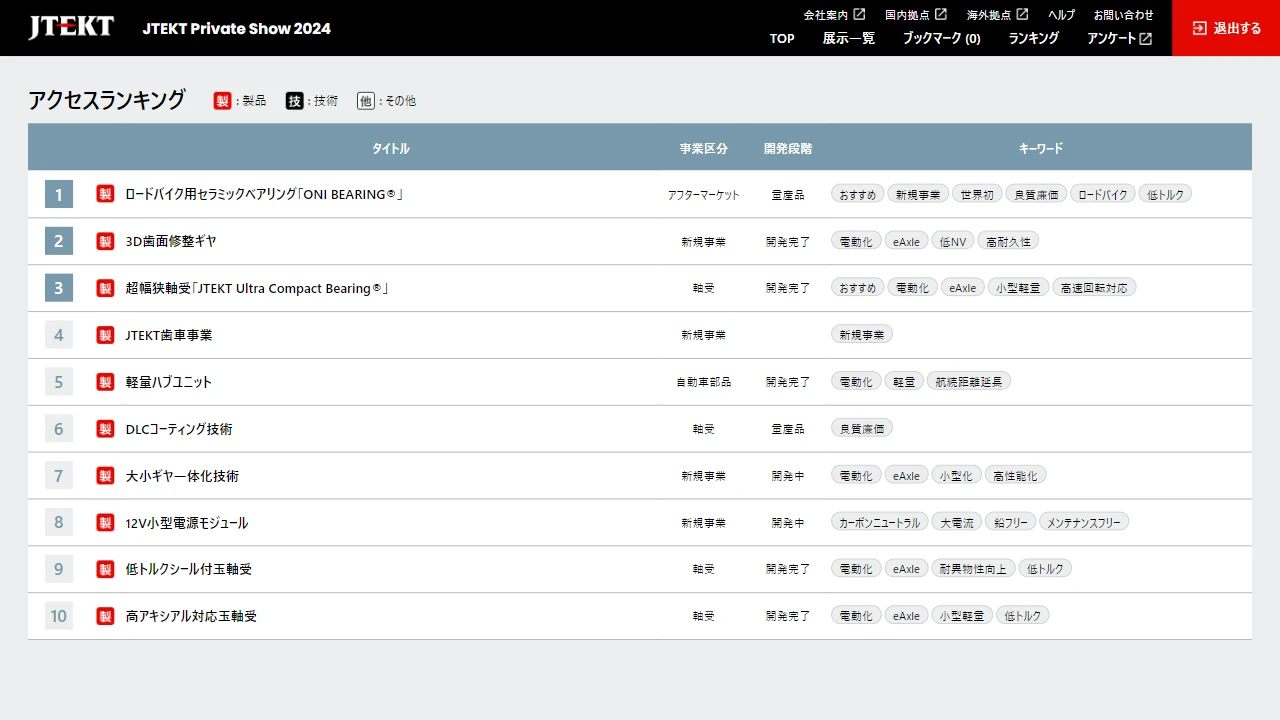Click the 航続距離延長 keyword tag

point(969,382)
